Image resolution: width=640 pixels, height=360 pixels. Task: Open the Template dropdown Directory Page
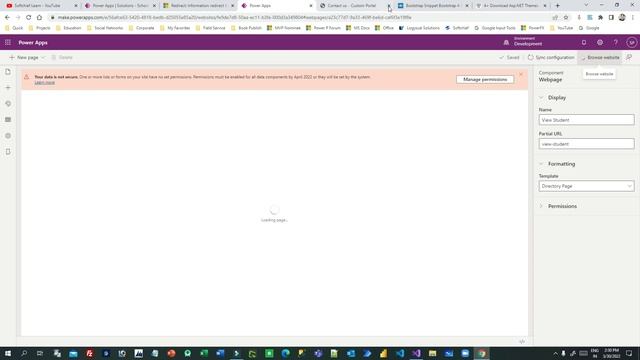pos(587,186)
